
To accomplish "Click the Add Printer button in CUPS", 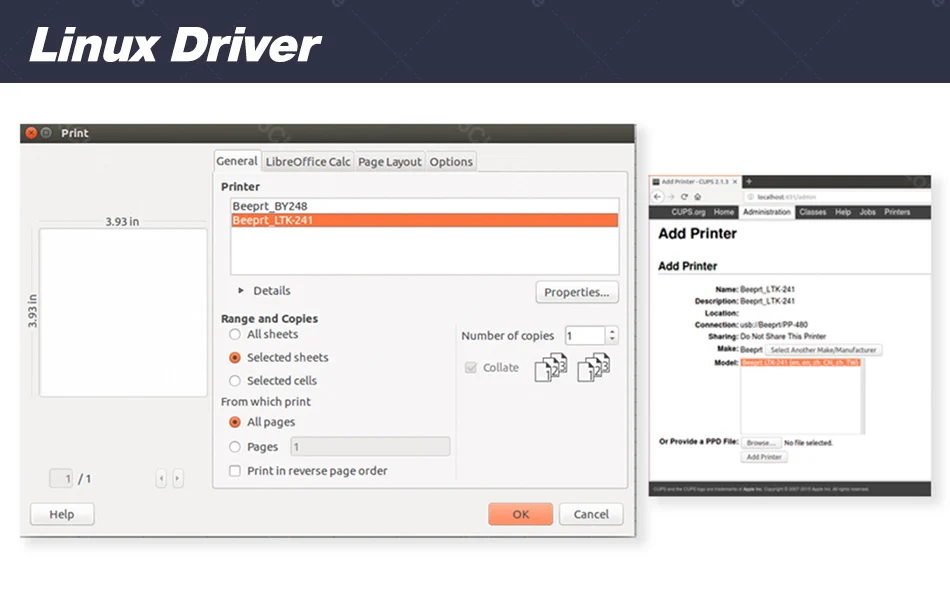I will pos(764,457).
